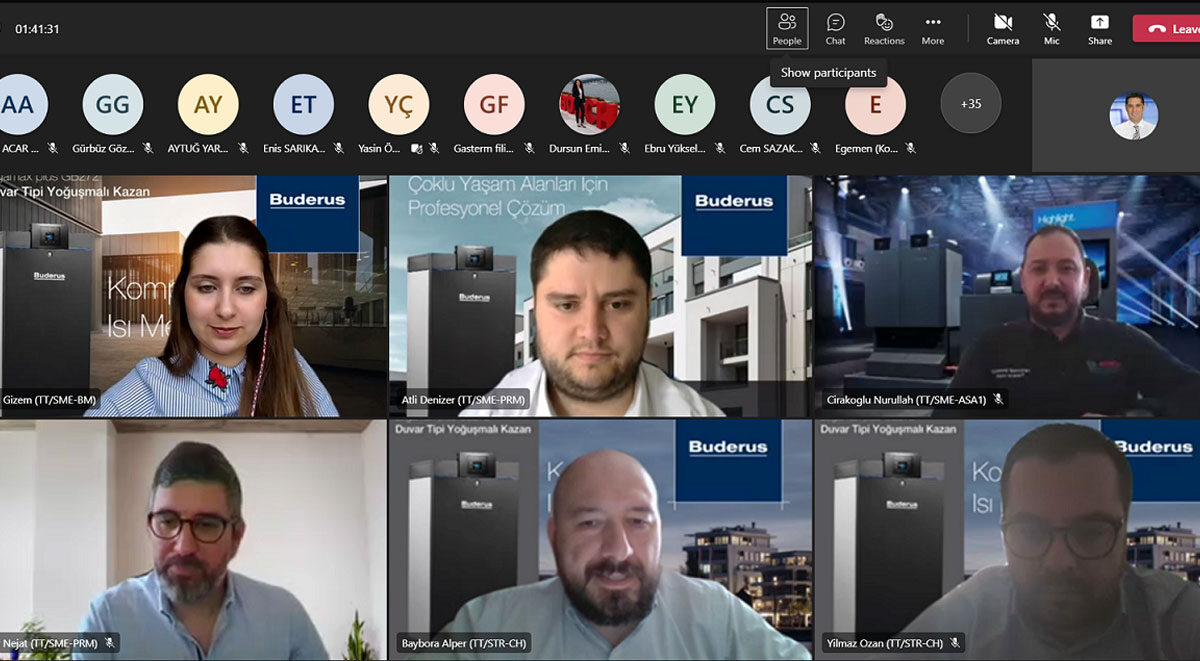
Task: Share your screen with Share button
Action: (x=1100, y=28)
